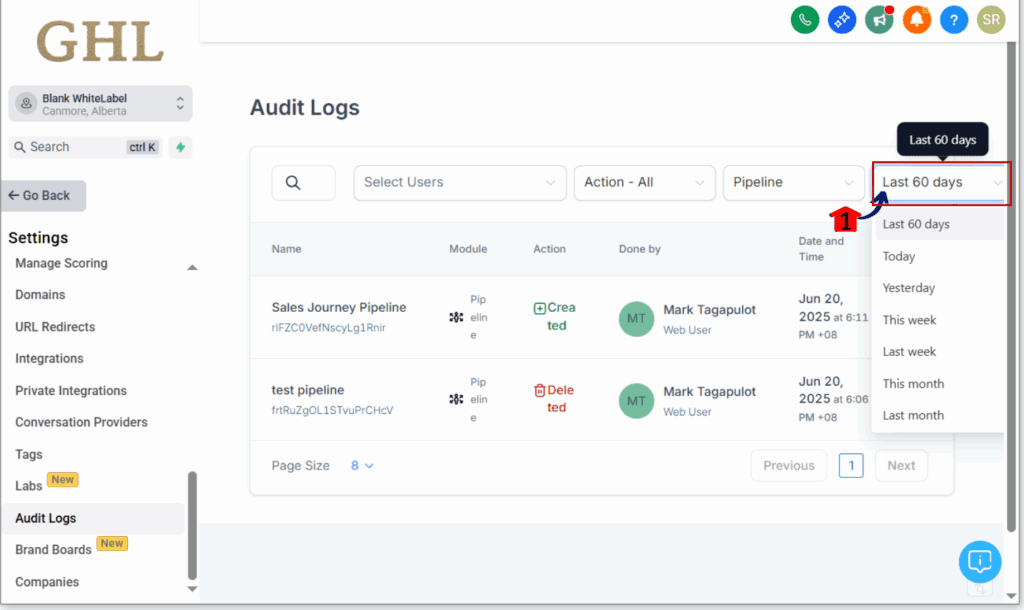Image resolution: width=1024 pixels, height=610 pixels.
Task: Open the blue AI sparkle icon
Action: click(x=842, y=19)
